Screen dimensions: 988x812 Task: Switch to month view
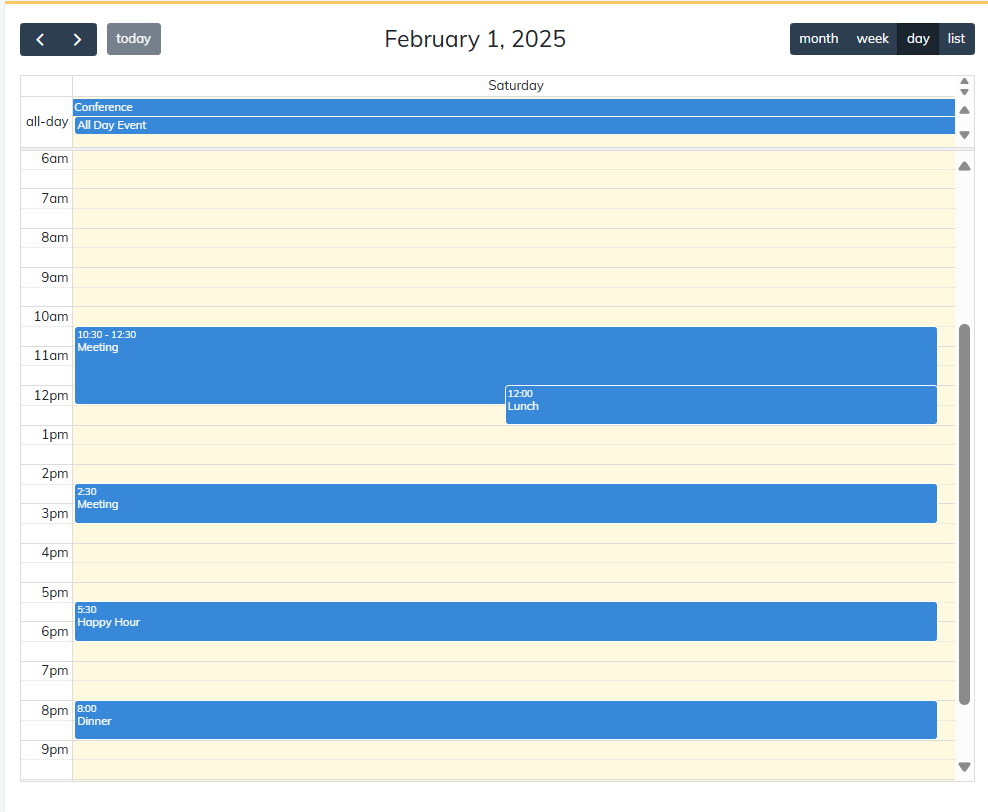818,38
